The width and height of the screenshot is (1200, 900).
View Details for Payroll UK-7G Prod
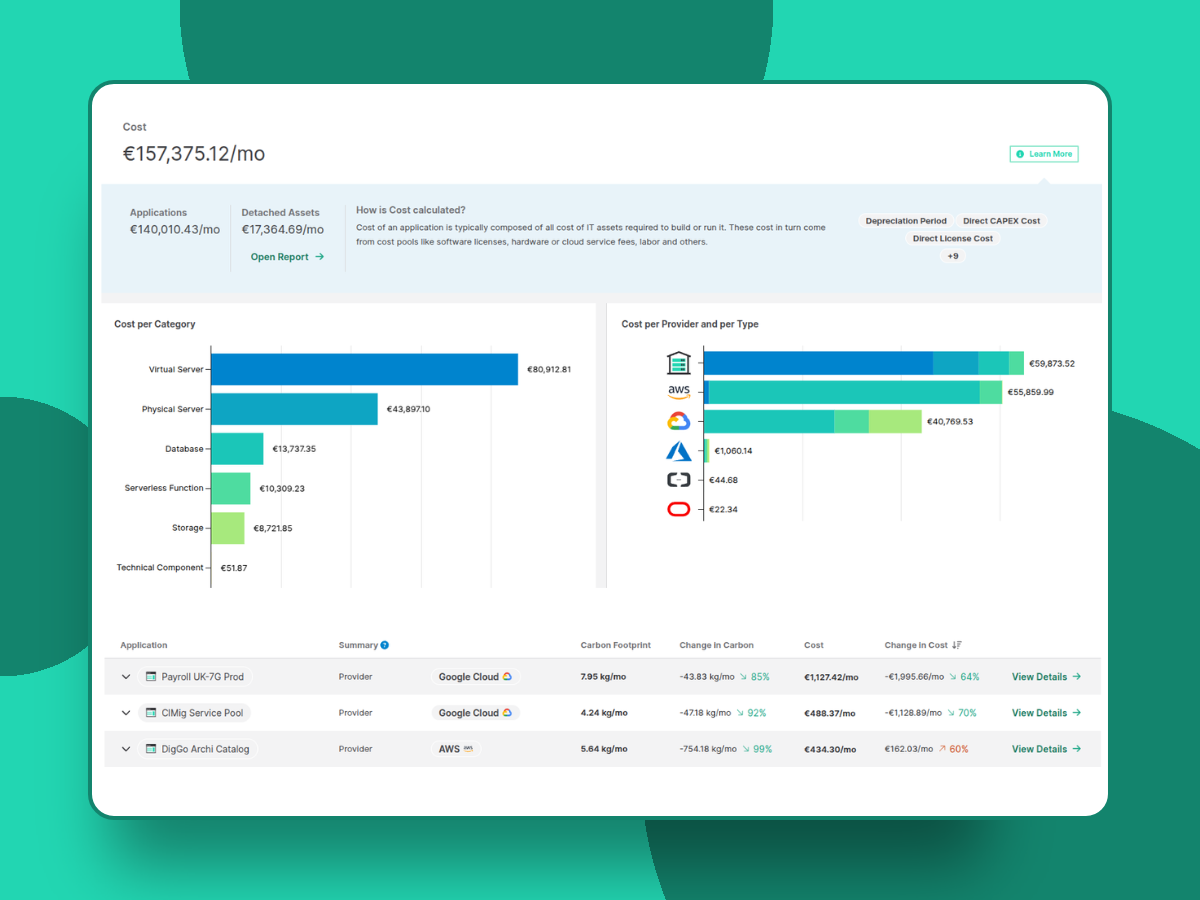click(x=1046, y=677)
